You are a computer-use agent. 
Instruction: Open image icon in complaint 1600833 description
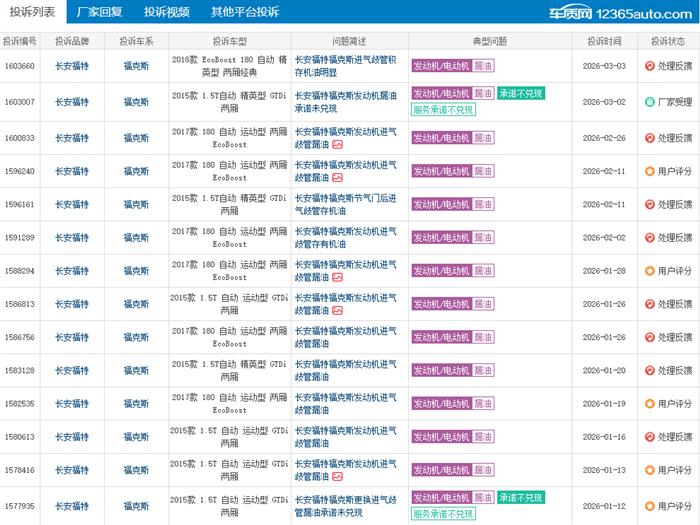tap(337, 145)
